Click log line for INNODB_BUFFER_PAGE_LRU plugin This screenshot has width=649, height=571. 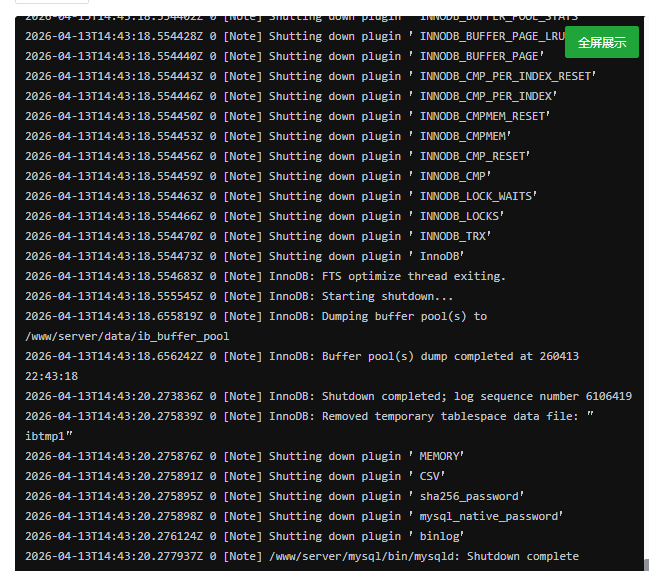(295, 36)
